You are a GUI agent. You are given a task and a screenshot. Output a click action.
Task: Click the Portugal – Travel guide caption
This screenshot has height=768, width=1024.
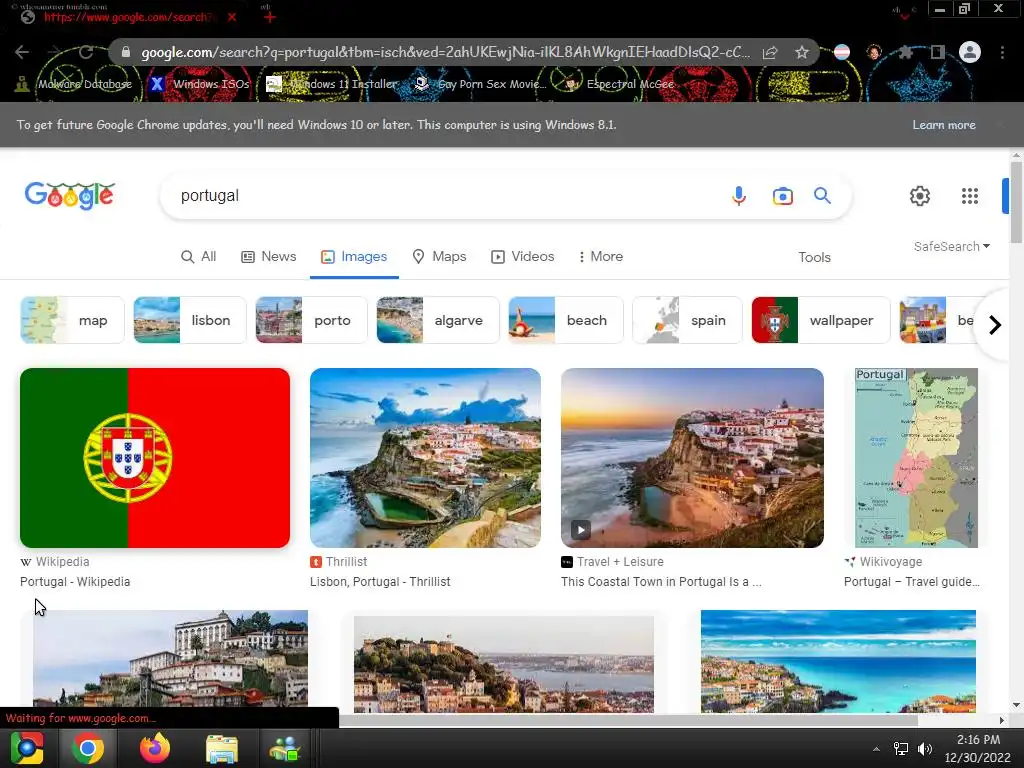click(x=912, y=581)
